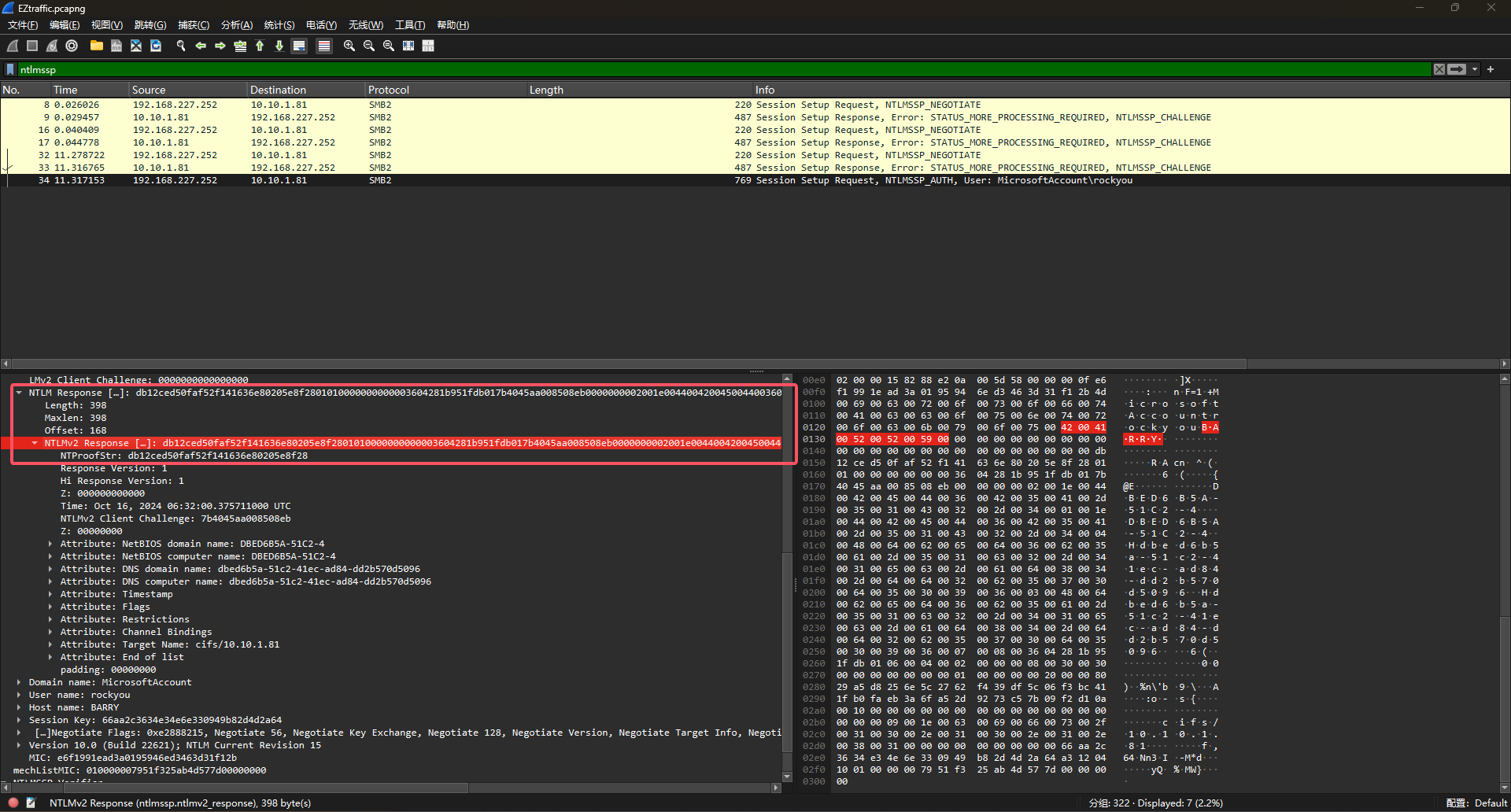
Task: Go forward in packet history arrow
Action: point(220,46)
